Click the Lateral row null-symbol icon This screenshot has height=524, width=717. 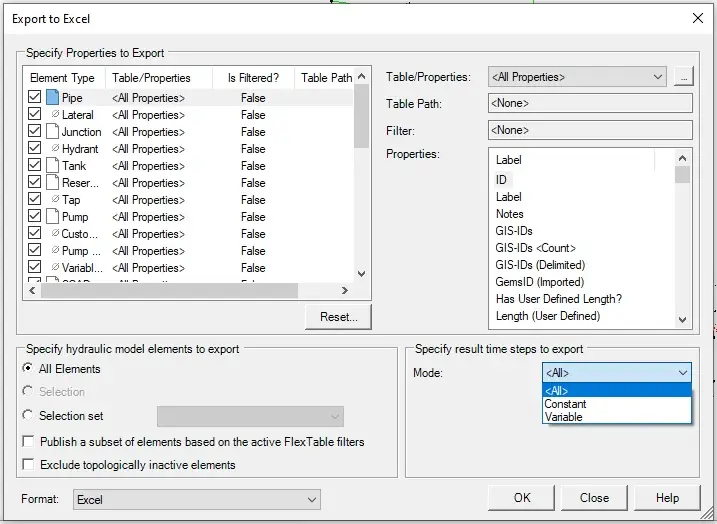55,115
